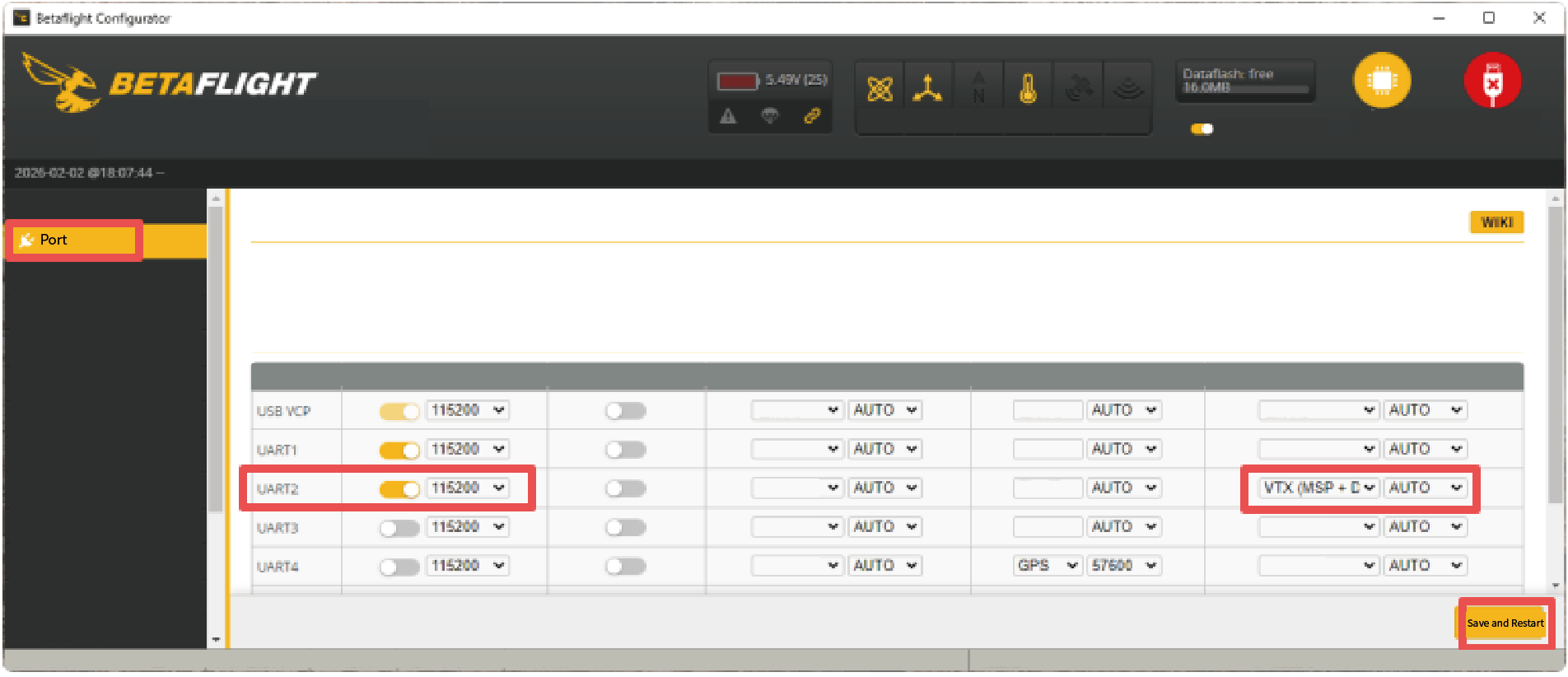Open the UART4 GPS sensor dropdown

click(1047, 566)
